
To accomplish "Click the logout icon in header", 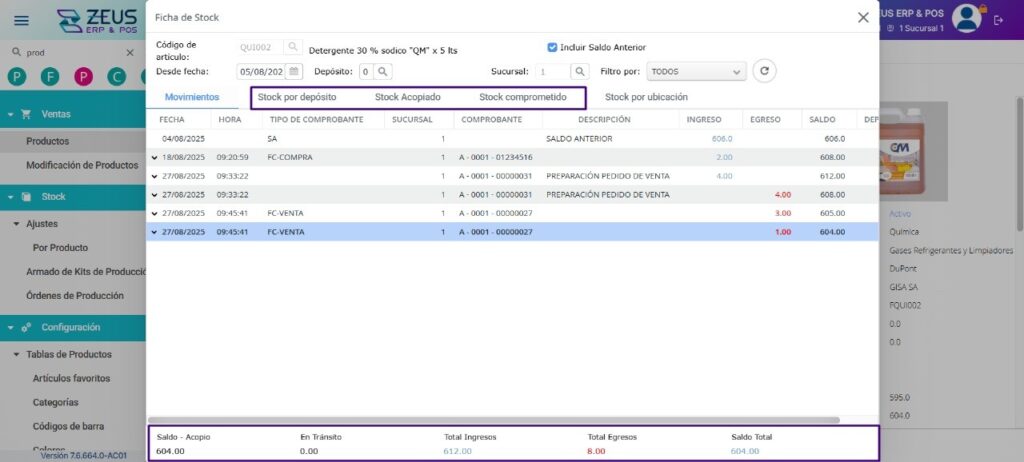I will 998,20.
